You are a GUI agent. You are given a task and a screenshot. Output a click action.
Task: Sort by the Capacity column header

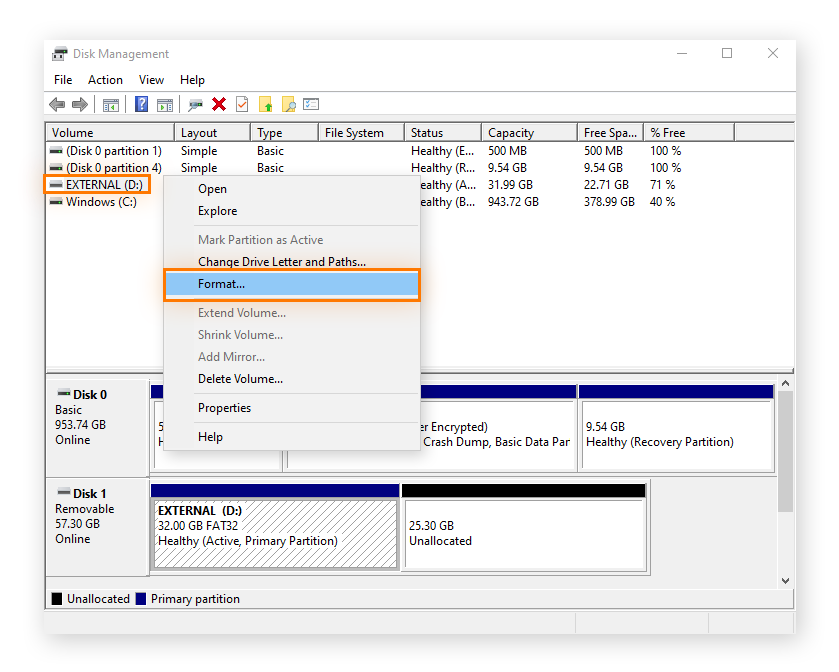[529, 133]
